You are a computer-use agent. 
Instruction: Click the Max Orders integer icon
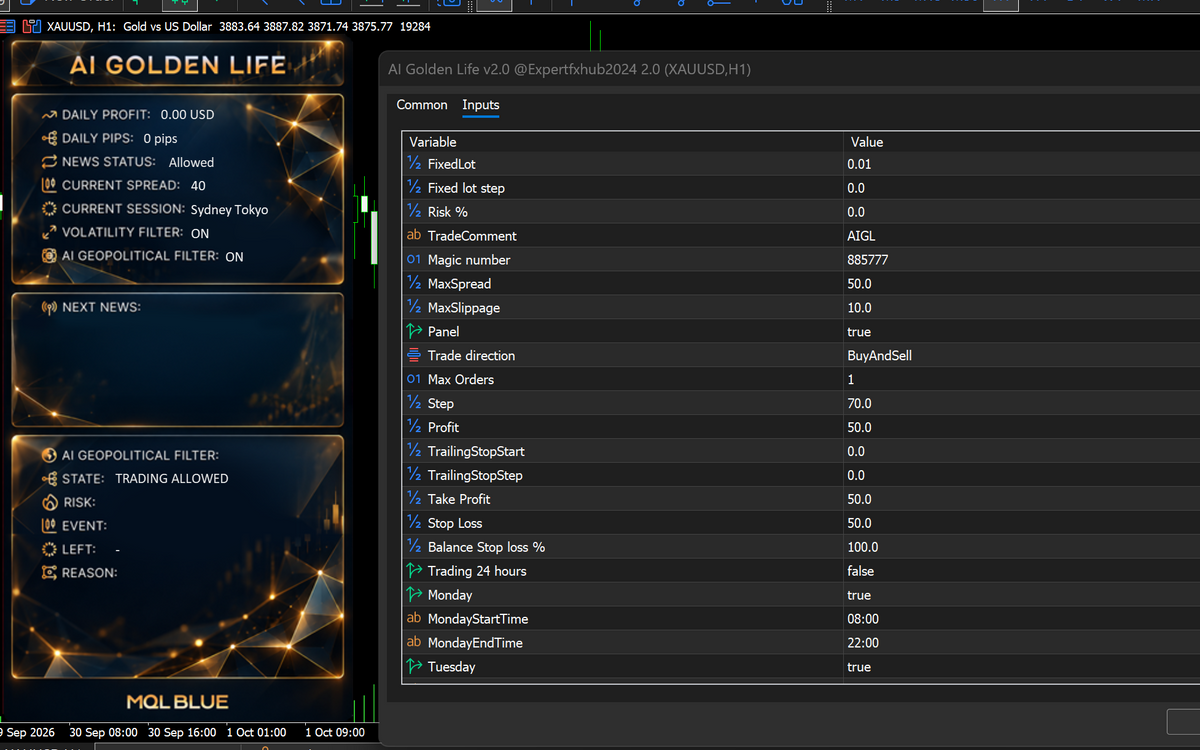click(414, 379)
